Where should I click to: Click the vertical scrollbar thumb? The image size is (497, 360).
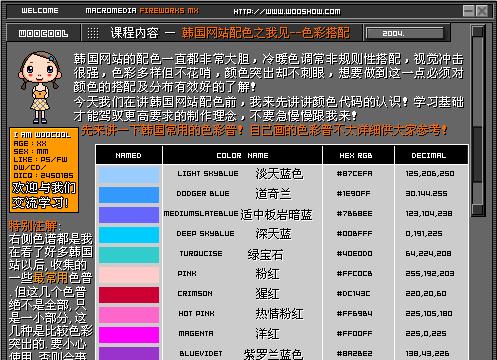point(478,154)
